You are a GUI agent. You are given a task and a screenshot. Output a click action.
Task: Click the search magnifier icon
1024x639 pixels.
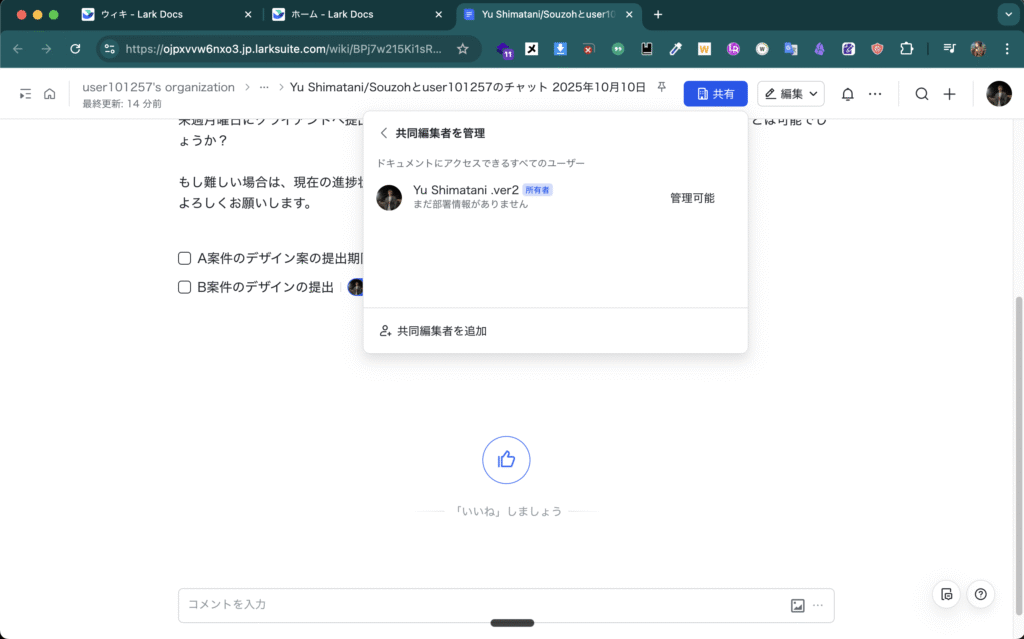[922, 94]
